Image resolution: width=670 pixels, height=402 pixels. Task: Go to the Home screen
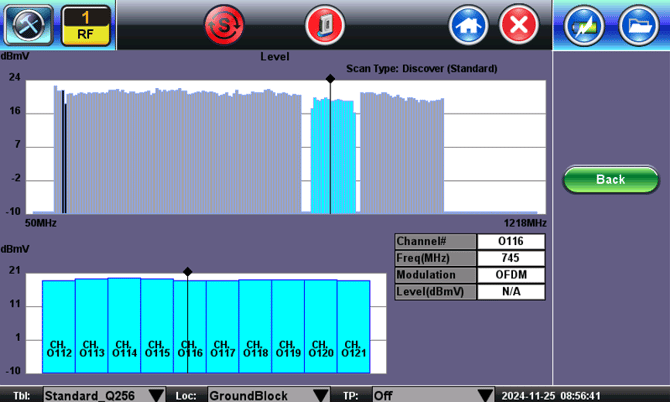(468, 25)
